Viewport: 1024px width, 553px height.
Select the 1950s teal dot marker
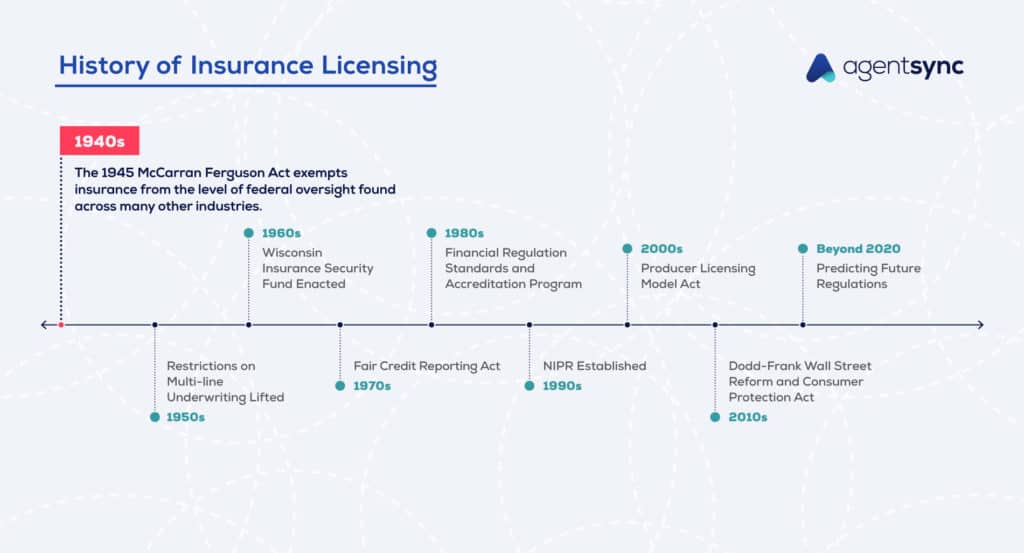pyautogui.click(x=155, y=417)
